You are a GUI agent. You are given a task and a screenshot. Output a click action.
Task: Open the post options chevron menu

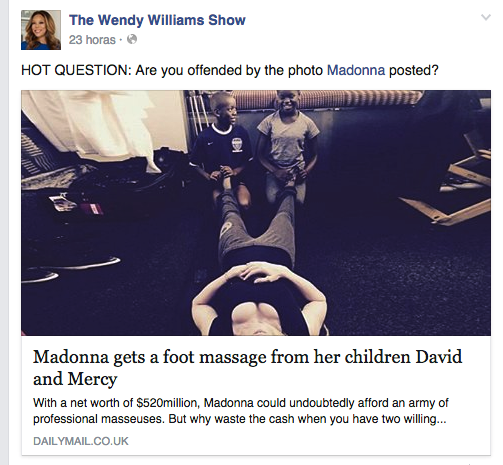tap(486, 17)
